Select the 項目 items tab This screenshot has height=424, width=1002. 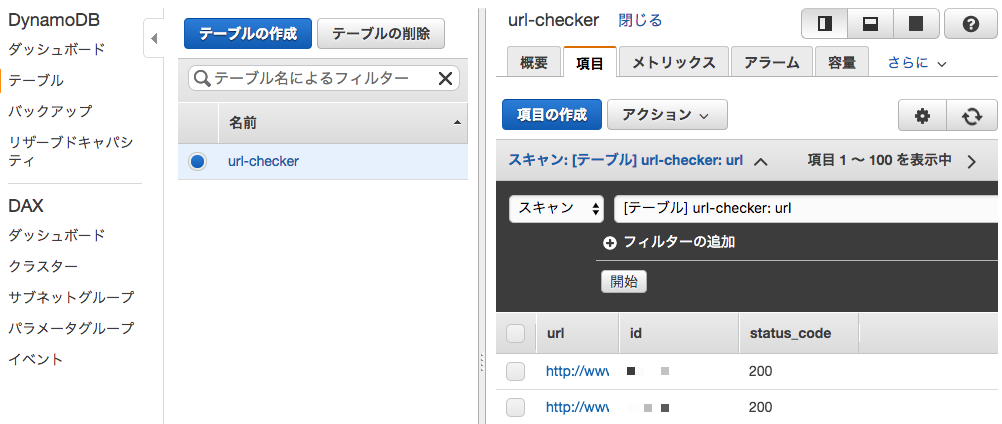(x=590, y=62)
